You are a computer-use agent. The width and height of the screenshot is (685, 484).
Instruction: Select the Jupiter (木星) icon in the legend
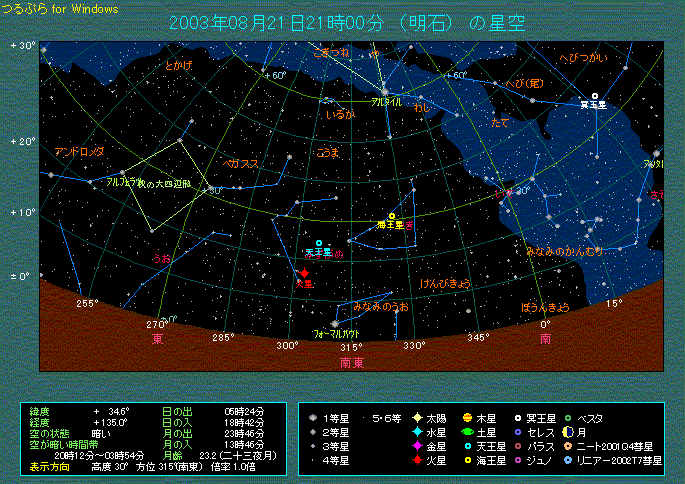[466, 417]
